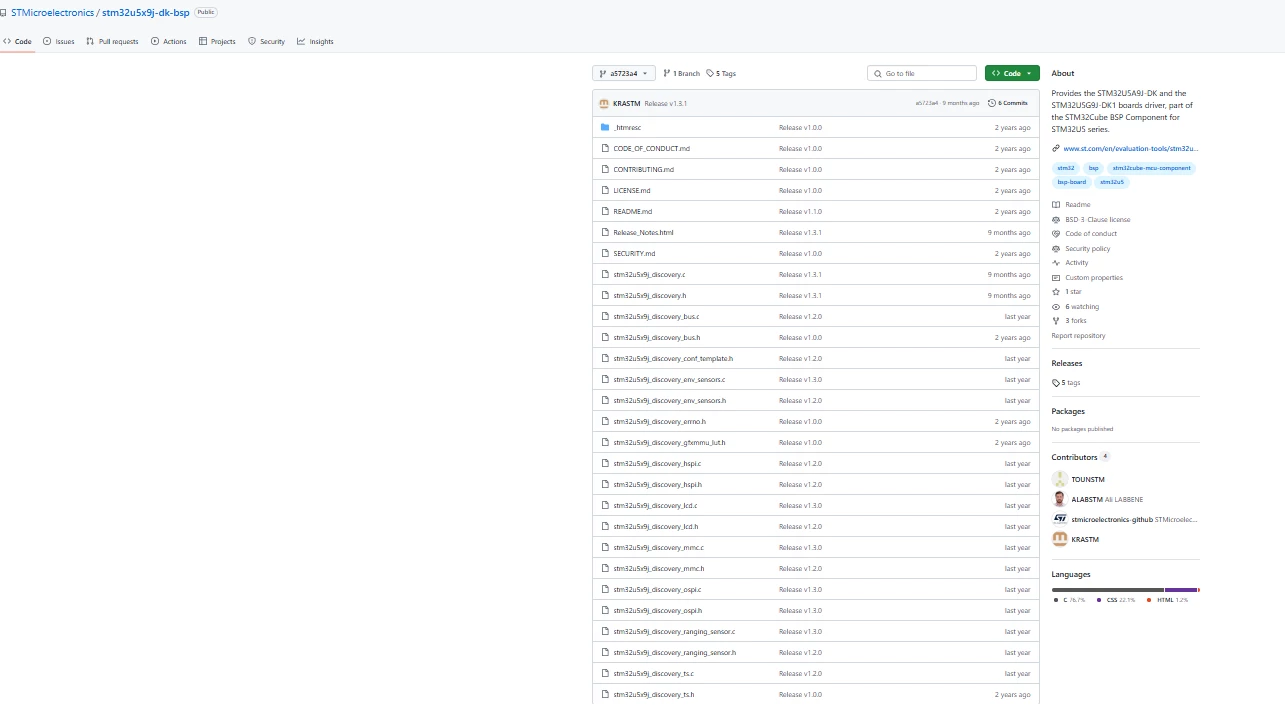Open the STMicroelectronics owner link
1285x706 pixels.
[52, 12]
